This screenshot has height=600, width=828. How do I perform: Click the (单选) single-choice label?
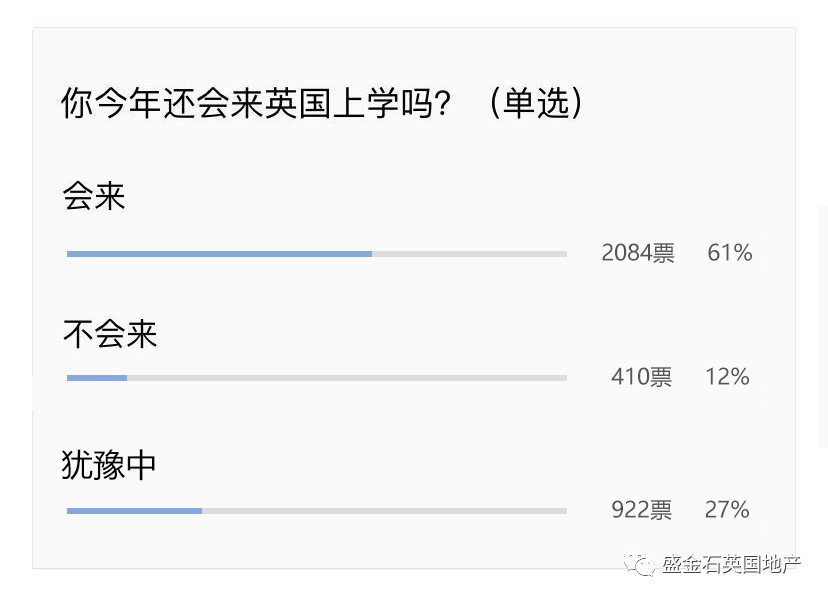[x=536, y=102]
